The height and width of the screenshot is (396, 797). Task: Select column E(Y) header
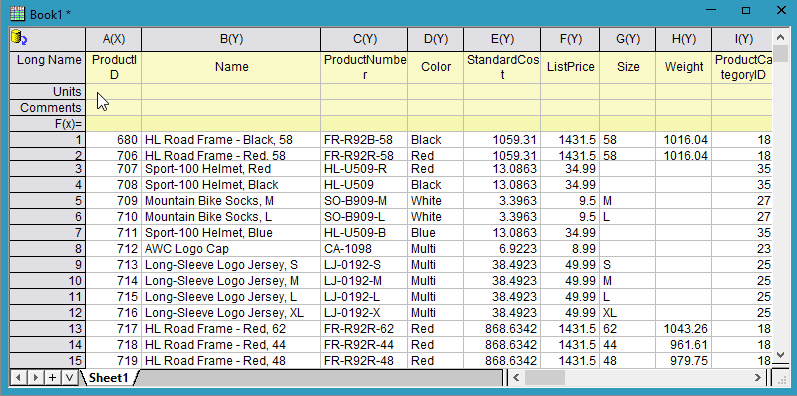tap(502, 39)
